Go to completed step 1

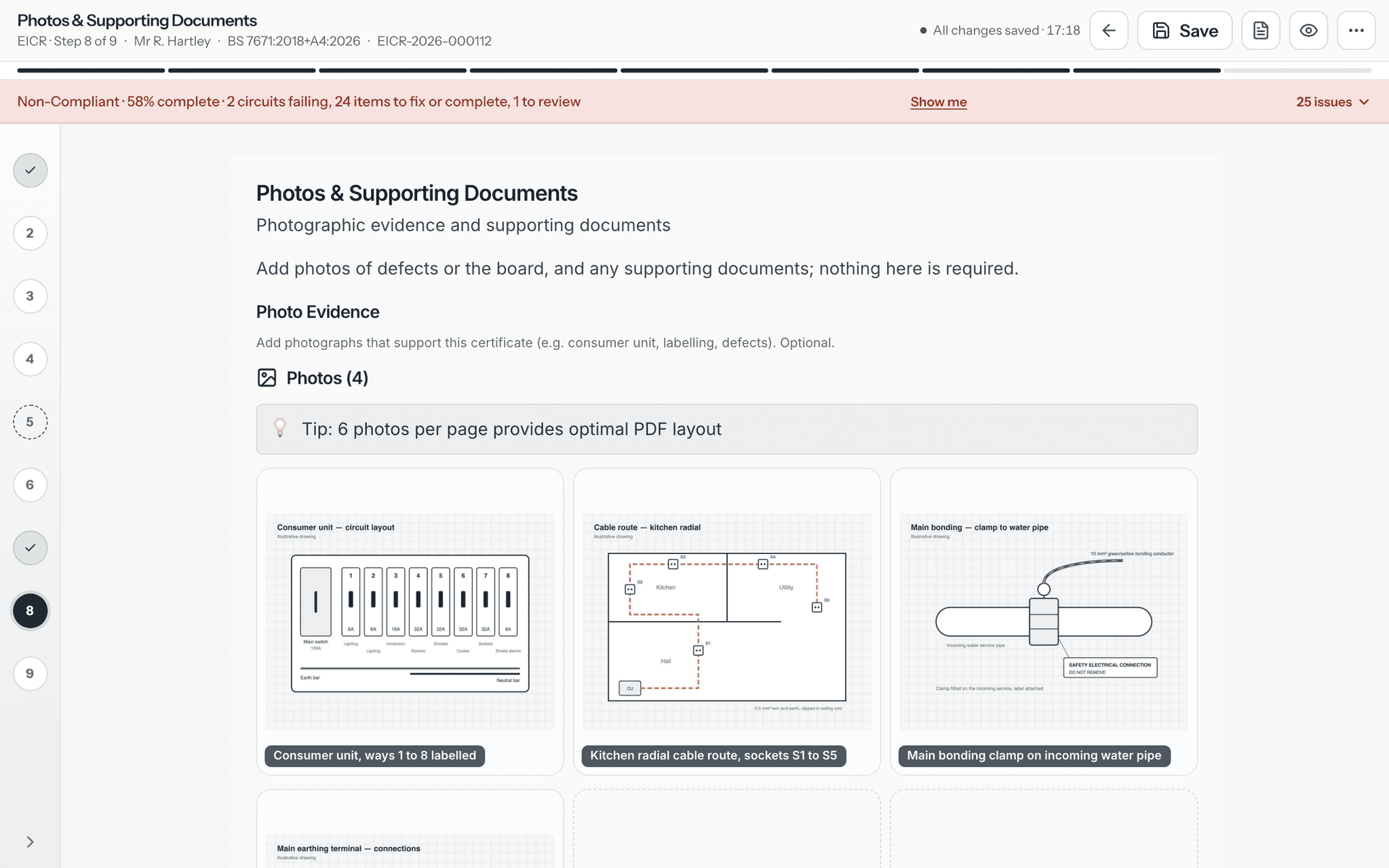(30, 170)
